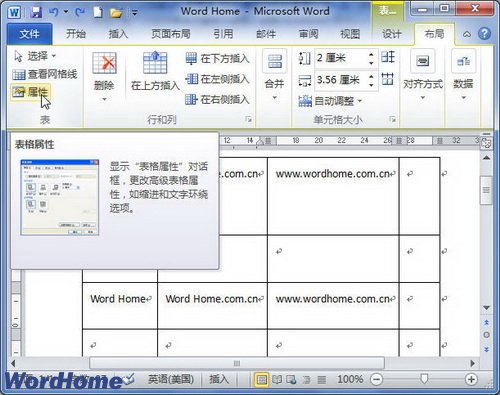Viewport: 500px width, 395px height.
Task: Open the 文件 tab
Action: (29, 34)
